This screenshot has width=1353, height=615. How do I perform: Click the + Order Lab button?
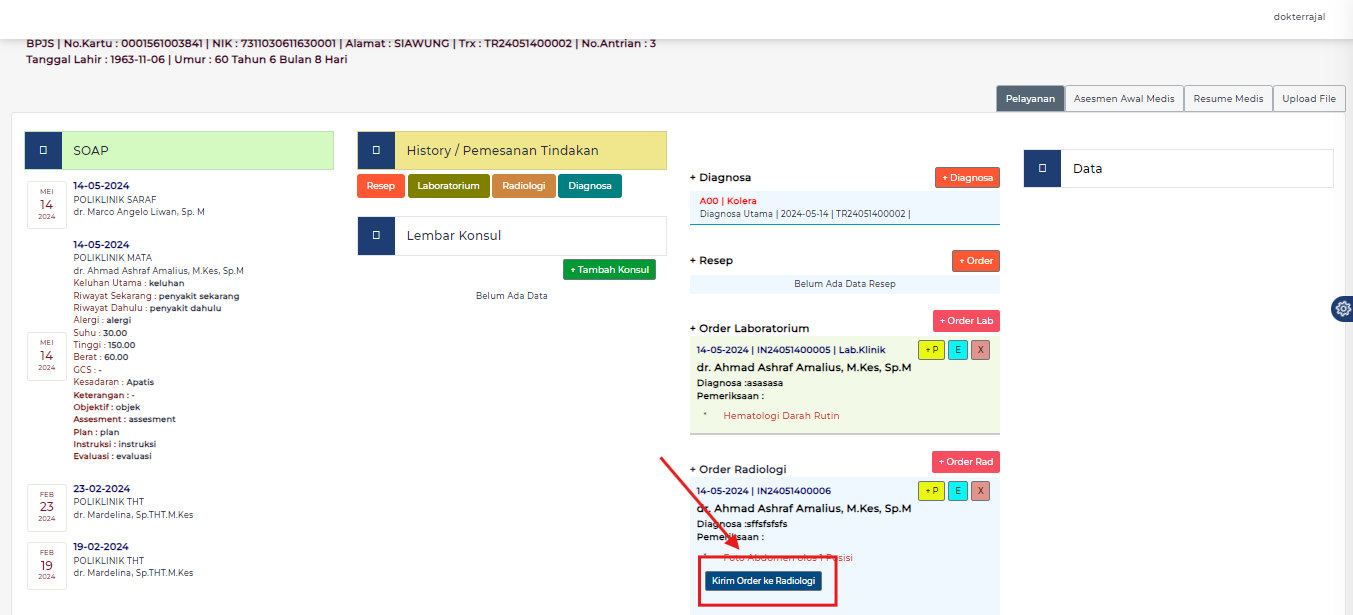pos(966,321)
